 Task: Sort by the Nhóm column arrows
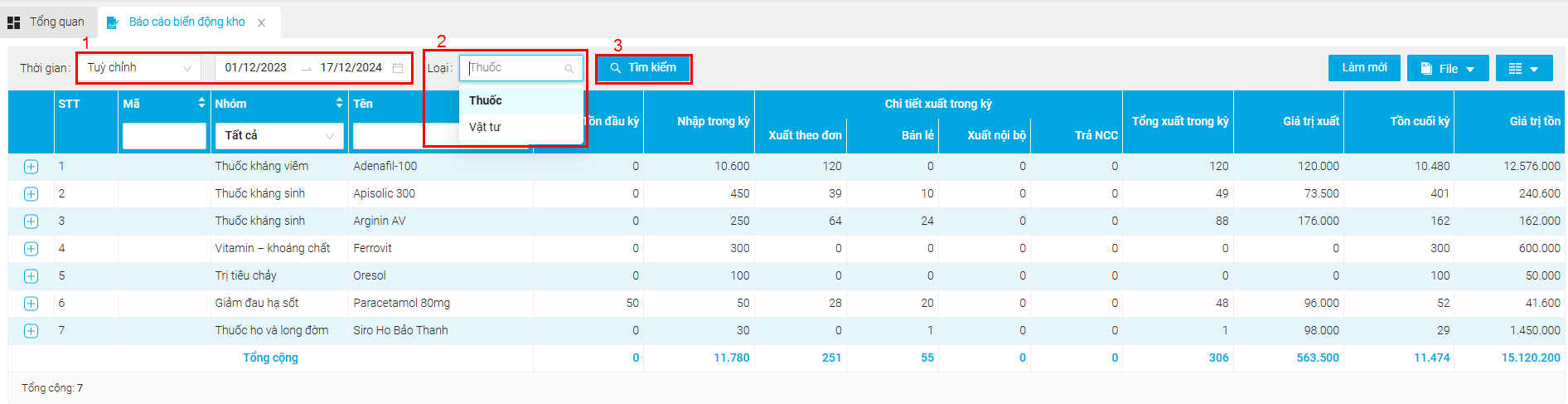(x=339, y=103)
